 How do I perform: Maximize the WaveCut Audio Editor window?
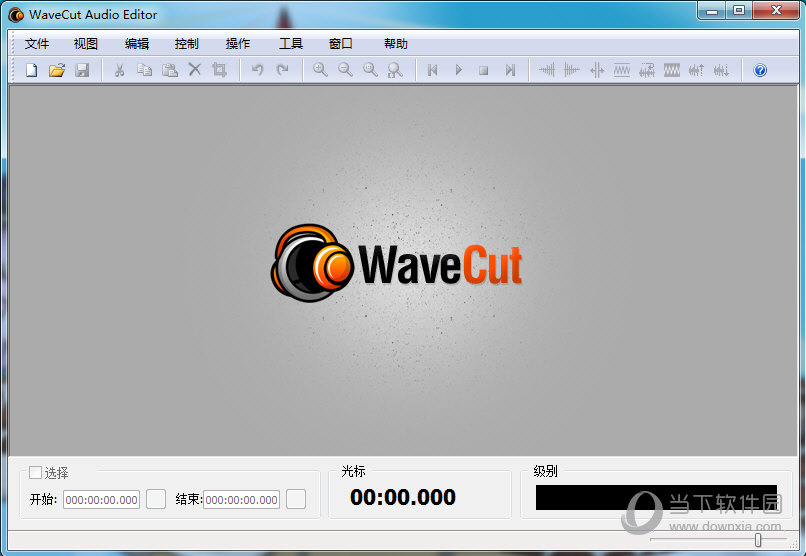739,10
